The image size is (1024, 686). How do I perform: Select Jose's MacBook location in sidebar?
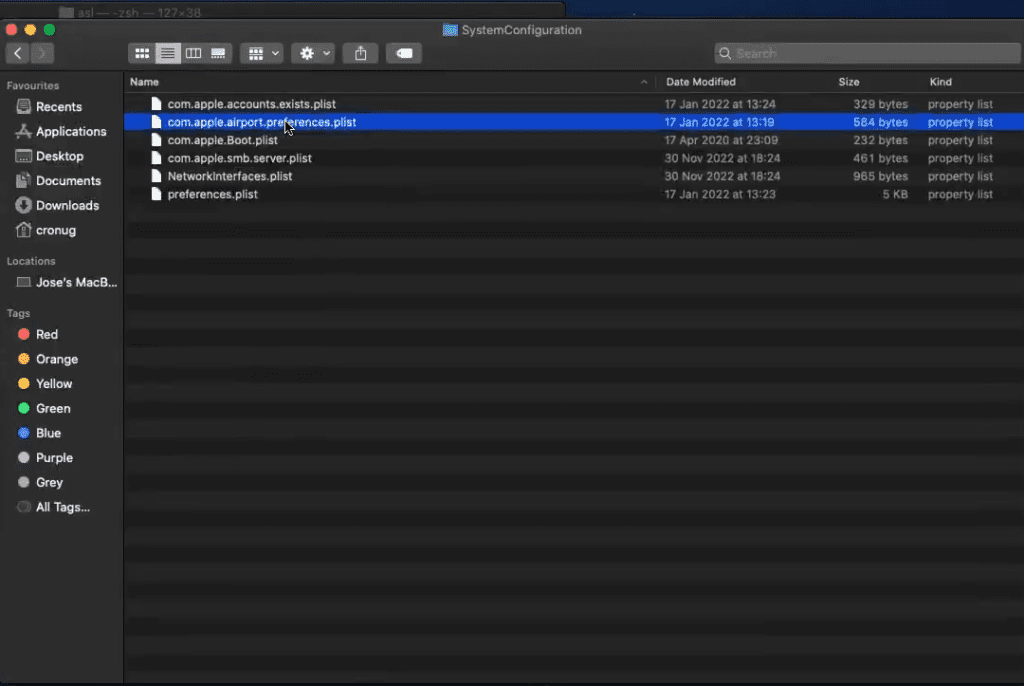[76, 282]
